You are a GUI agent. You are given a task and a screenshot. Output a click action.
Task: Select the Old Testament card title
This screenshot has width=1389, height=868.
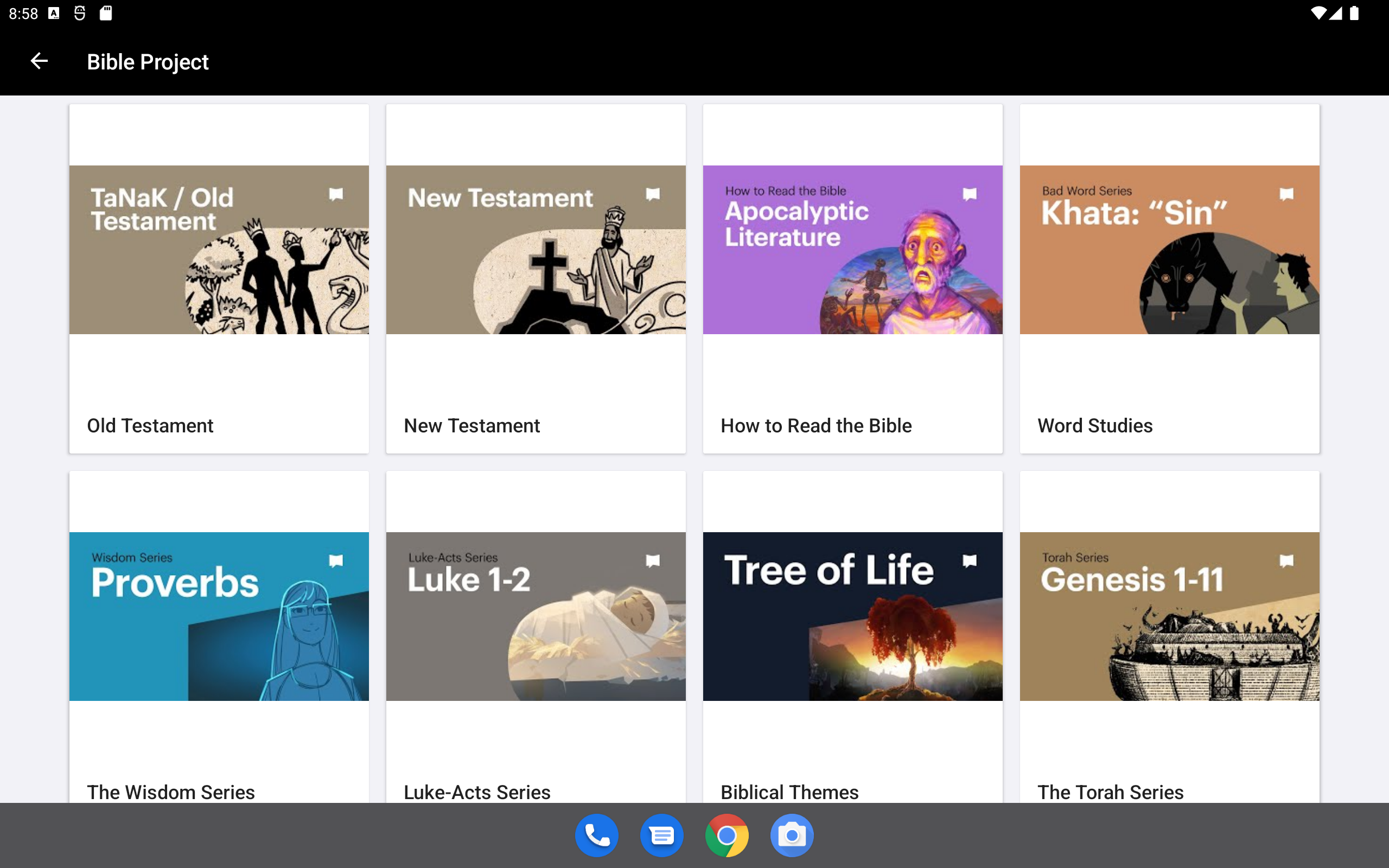point(150,425)
